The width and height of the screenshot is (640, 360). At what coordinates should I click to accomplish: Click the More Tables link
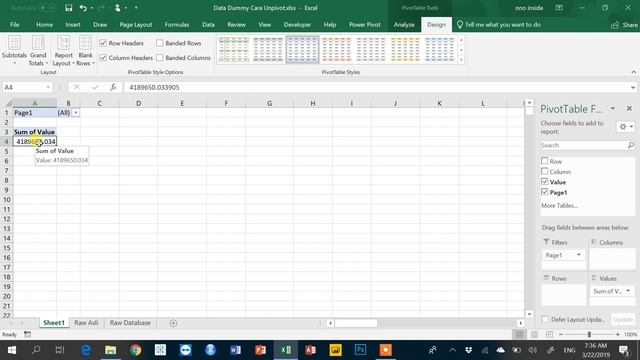559,205
